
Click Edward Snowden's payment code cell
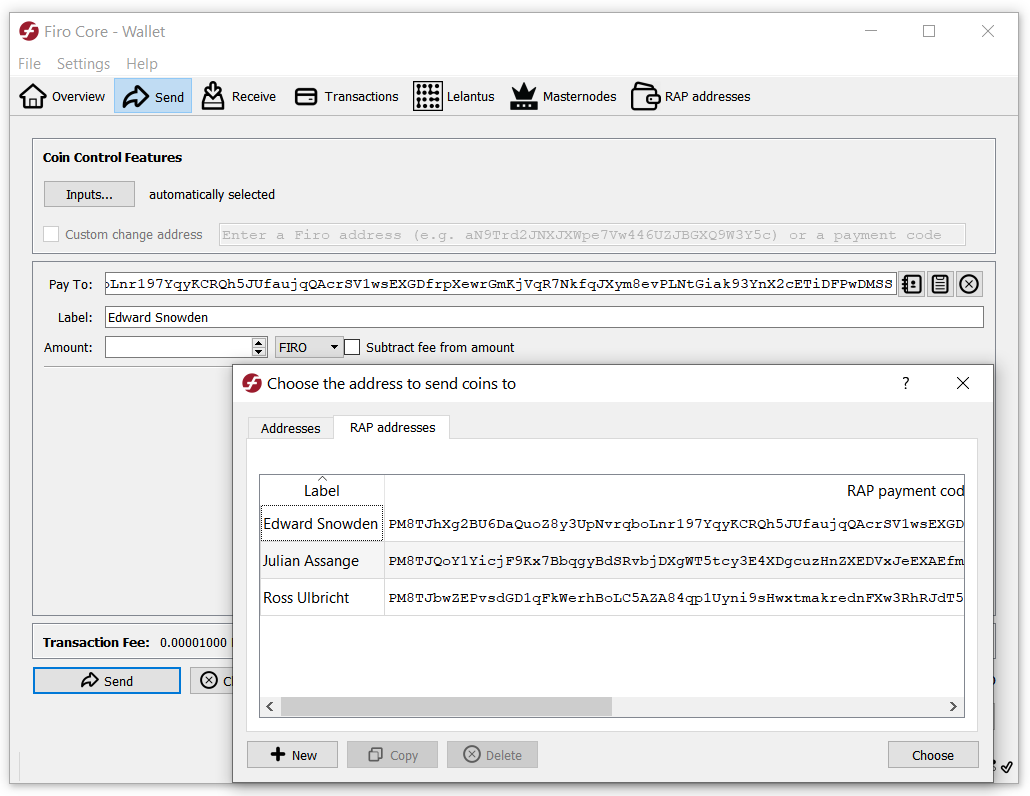click(x=675, y=523)
